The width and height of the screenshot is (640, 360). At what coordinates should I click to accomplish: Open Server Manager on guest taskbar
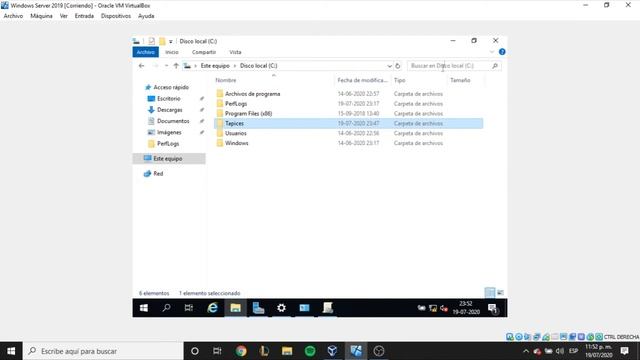coord(258,308)
